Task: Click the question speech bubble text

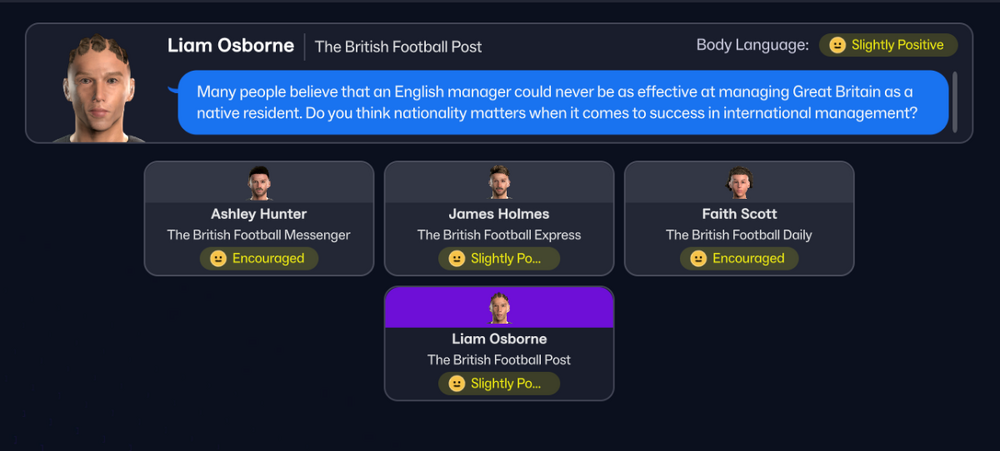Action: [555, 103]
